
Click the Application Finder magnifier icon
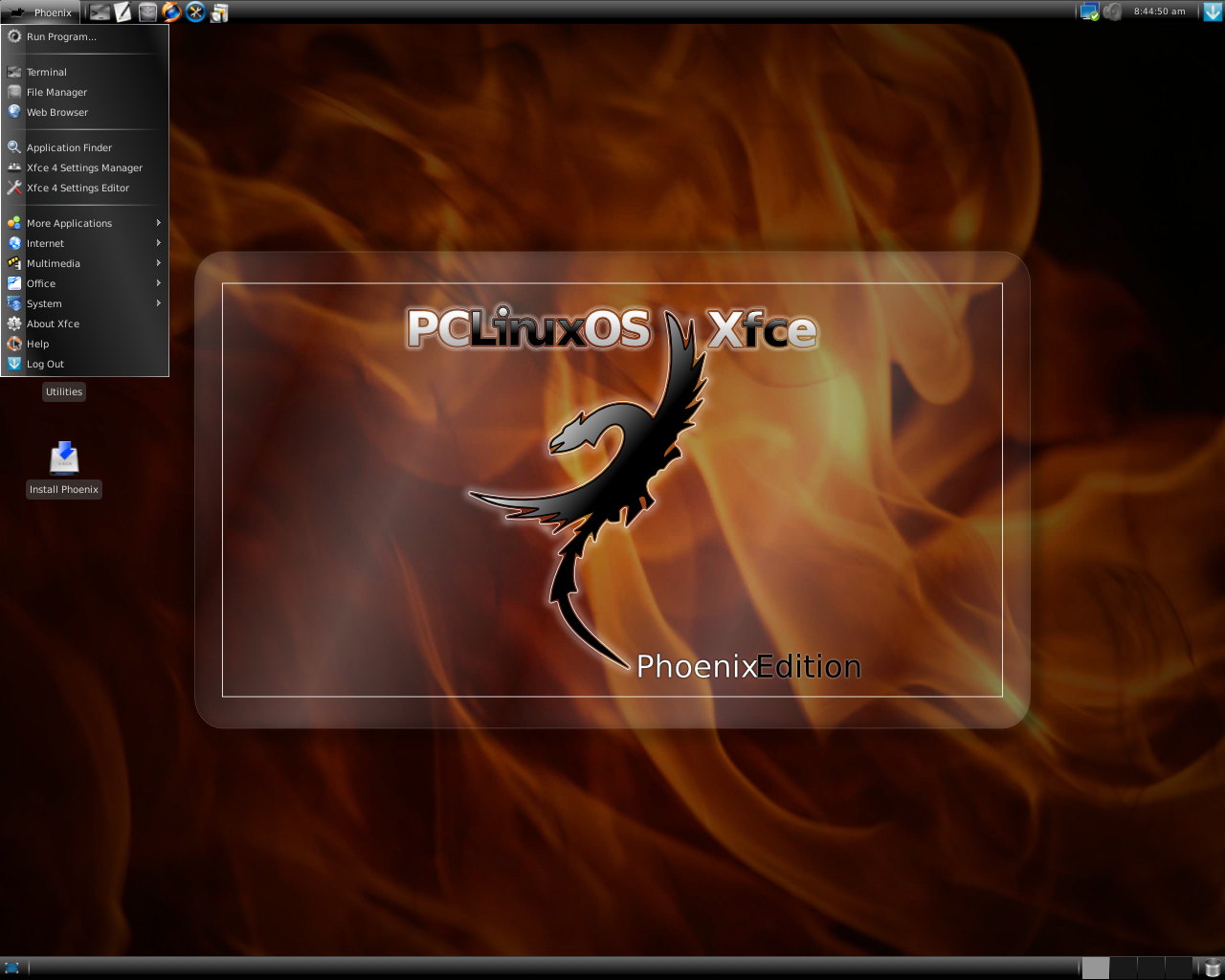click(x=14, y=147)
